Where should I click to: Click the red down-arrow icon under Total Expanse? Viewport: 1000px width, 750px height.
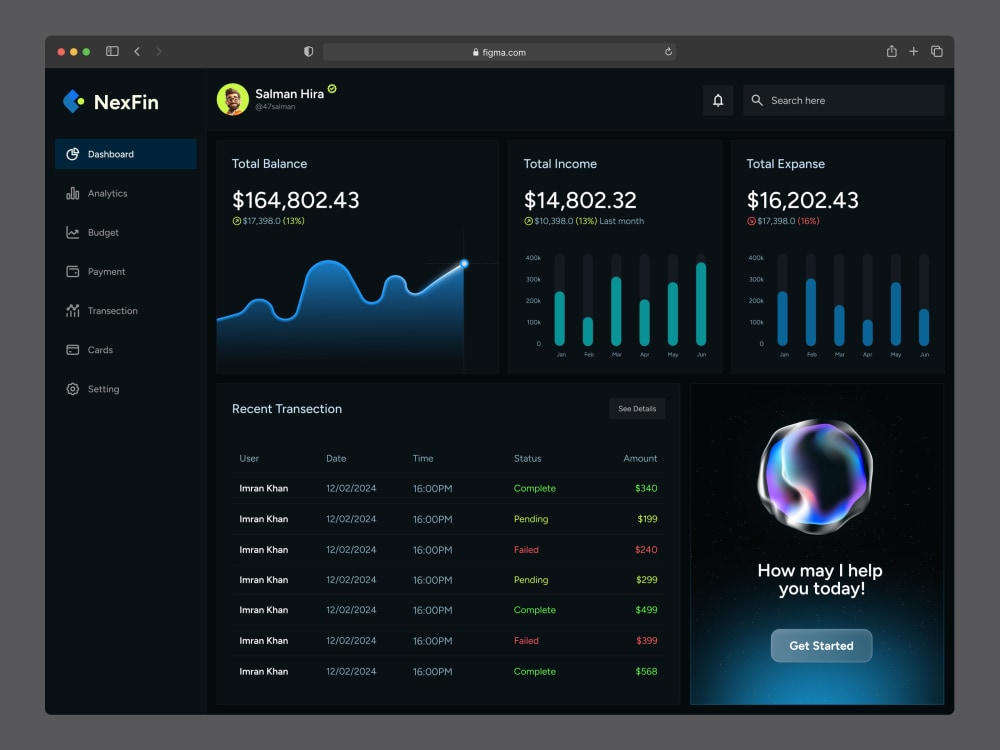click(x=751, y=221)
